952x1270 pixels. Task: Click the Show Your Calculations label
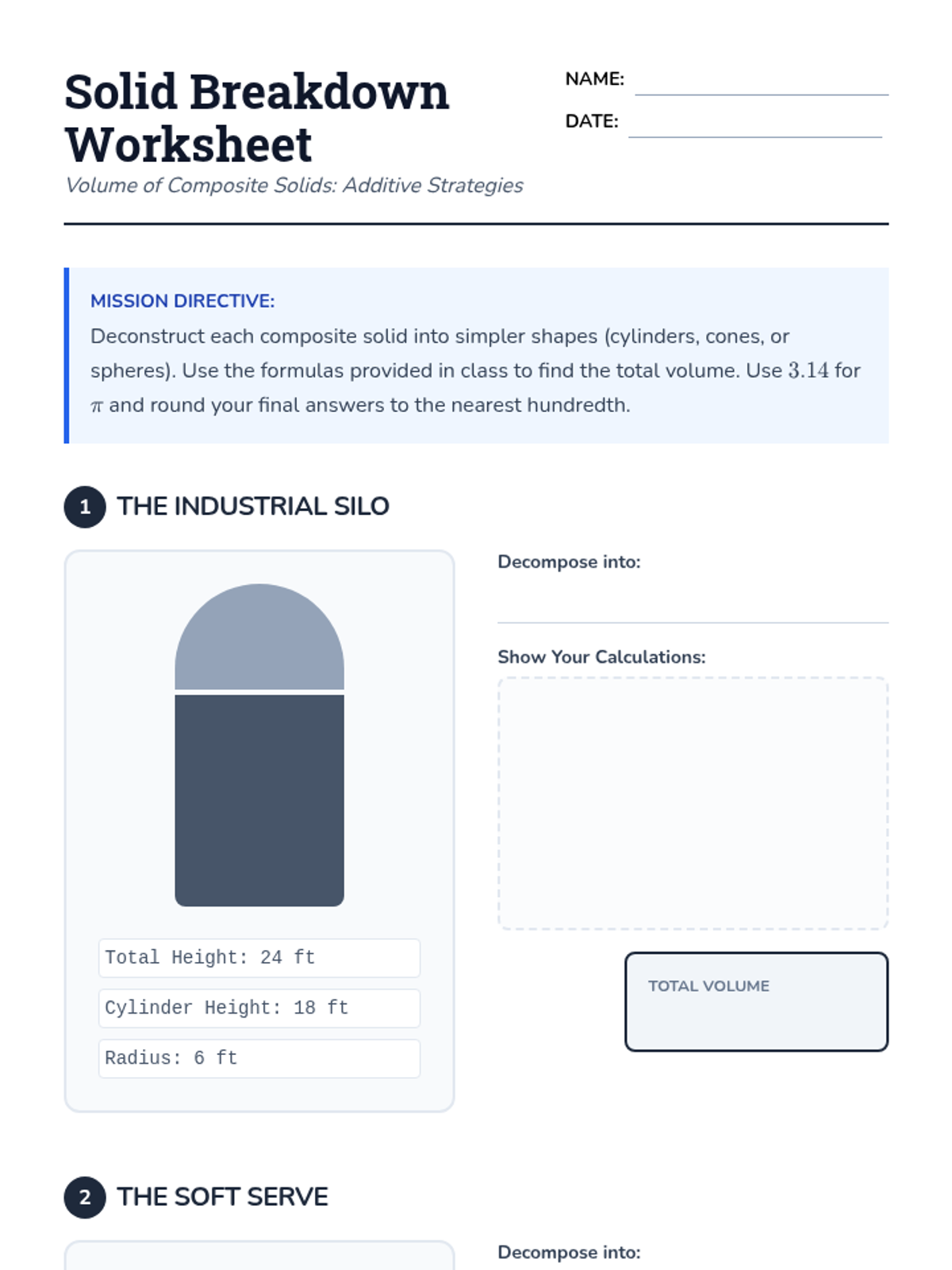click(x=601, y=657)
